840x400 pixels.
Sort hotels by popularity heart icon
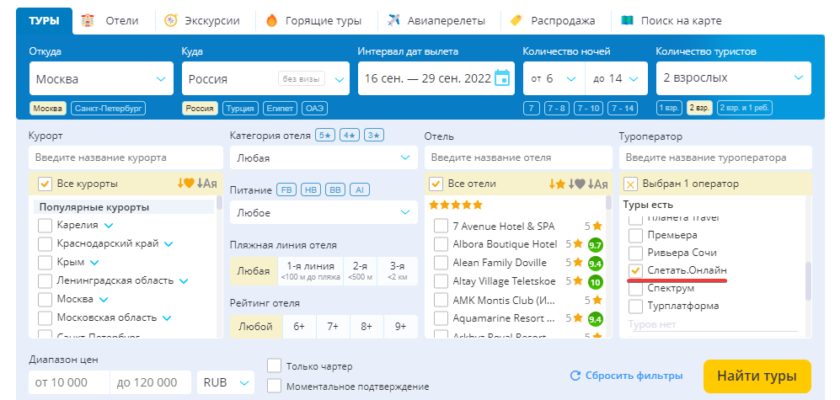[576, 184]
